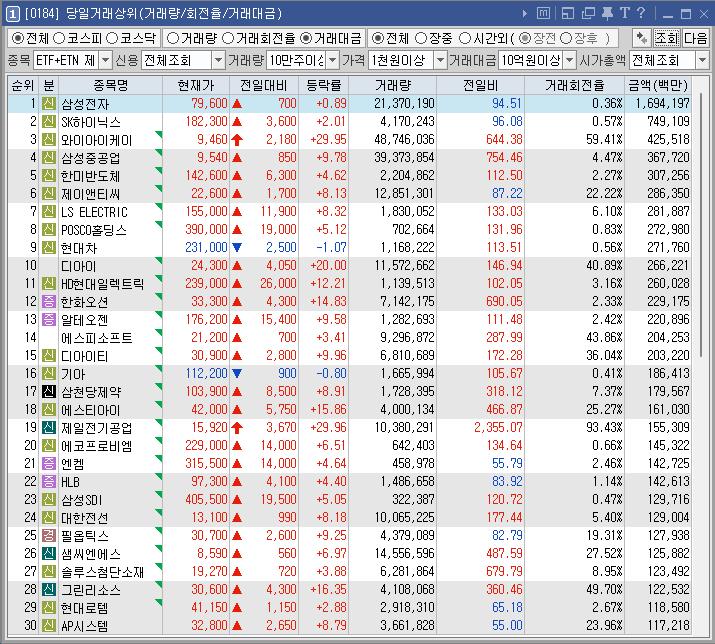715x644 pixels.
Task: Click the upper-limit arrow icon on the 제일전기공업 row
Action: 237,427
